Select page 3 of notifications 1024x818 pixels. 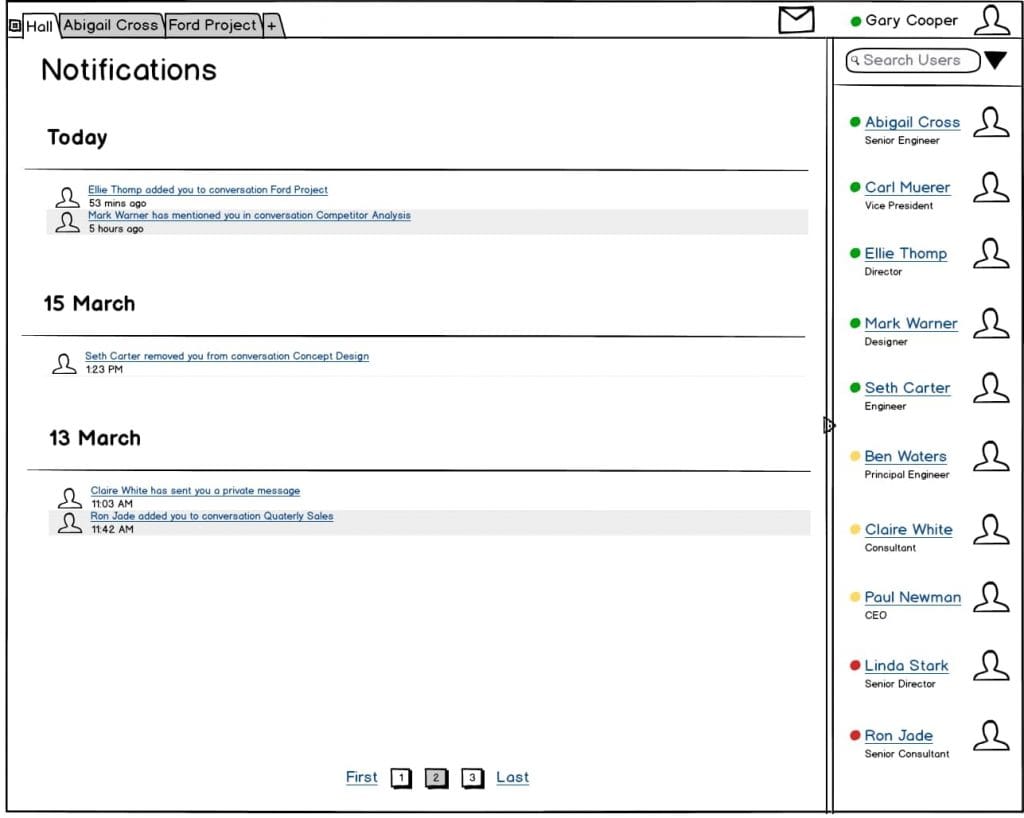pos(472,778)
